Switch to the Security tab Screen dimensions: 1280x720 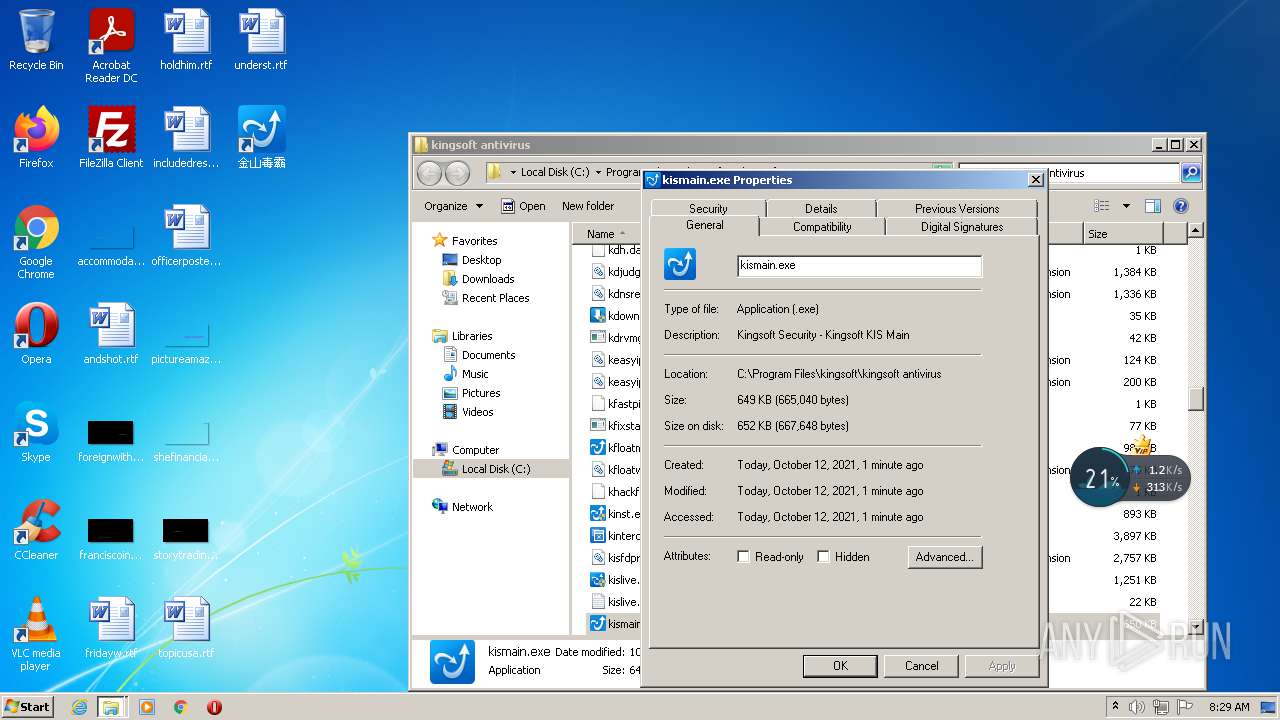click(x=708, y=208)
